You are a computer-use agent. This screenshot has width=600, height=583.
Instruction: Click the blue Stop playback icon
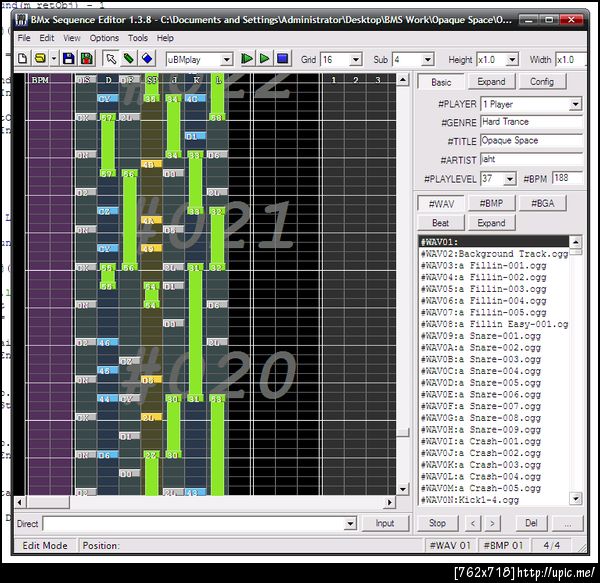pos(282,59)
